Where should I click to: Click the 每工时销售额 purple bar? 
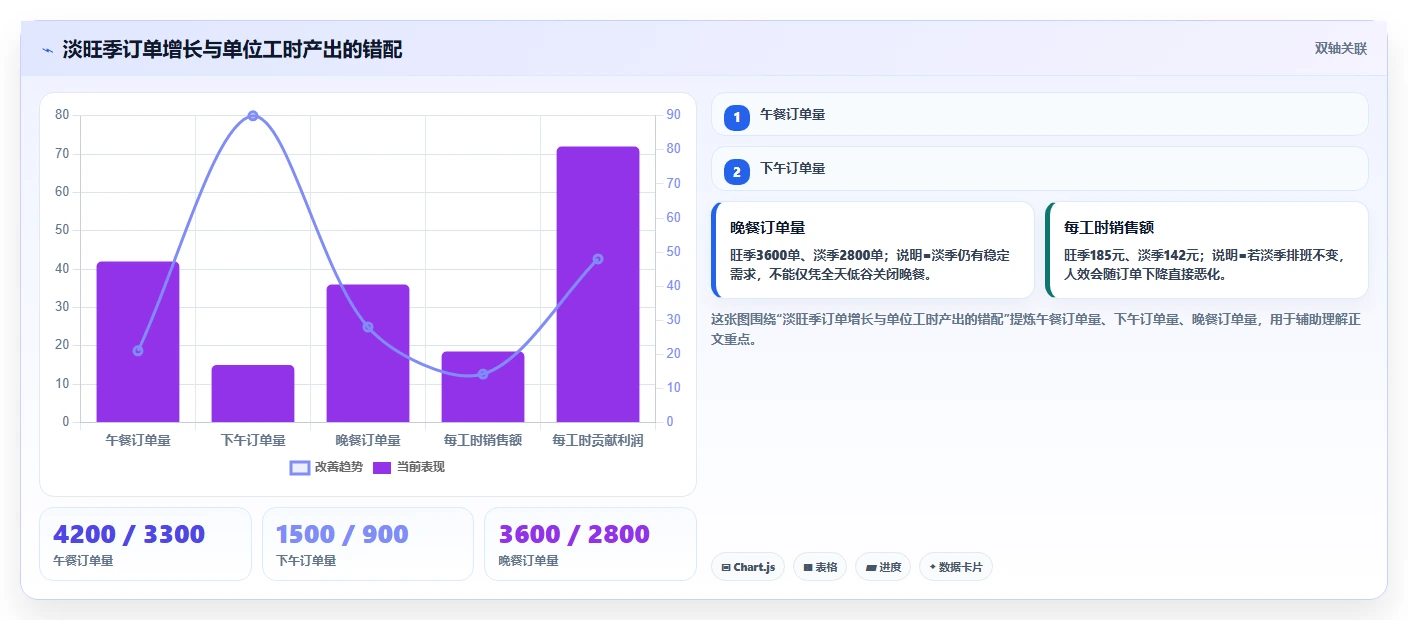pos(483,387)
